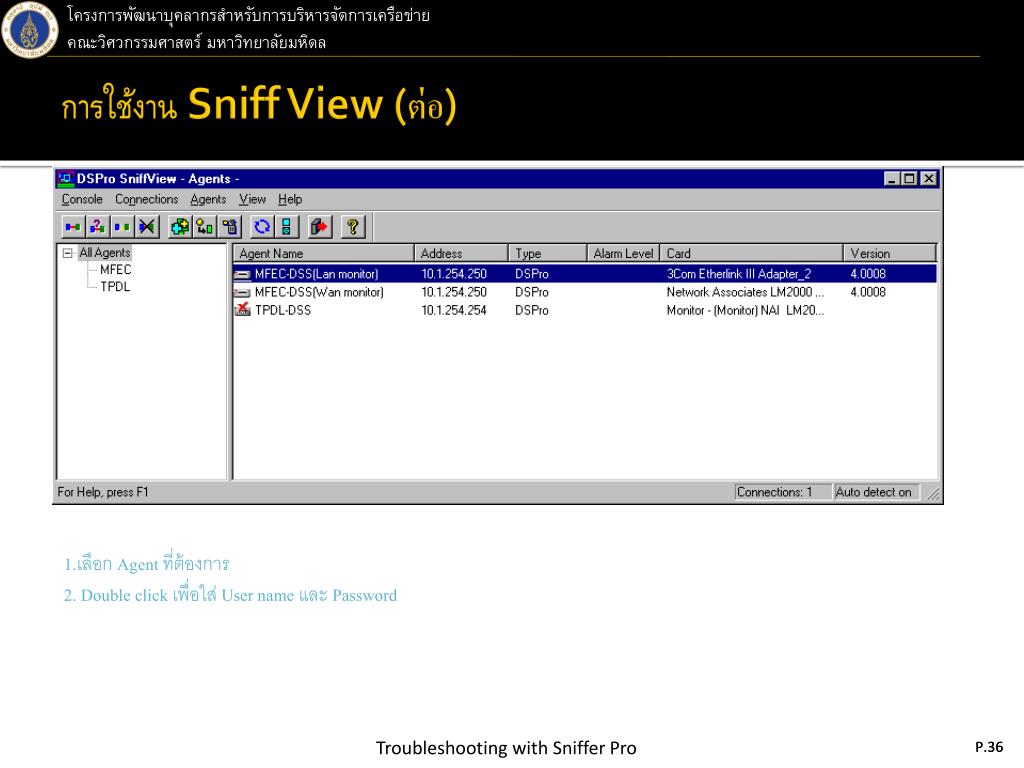Click the Connections: 1 status bar pane
This screenshot has height=768, width=1024.
[782, 492]
